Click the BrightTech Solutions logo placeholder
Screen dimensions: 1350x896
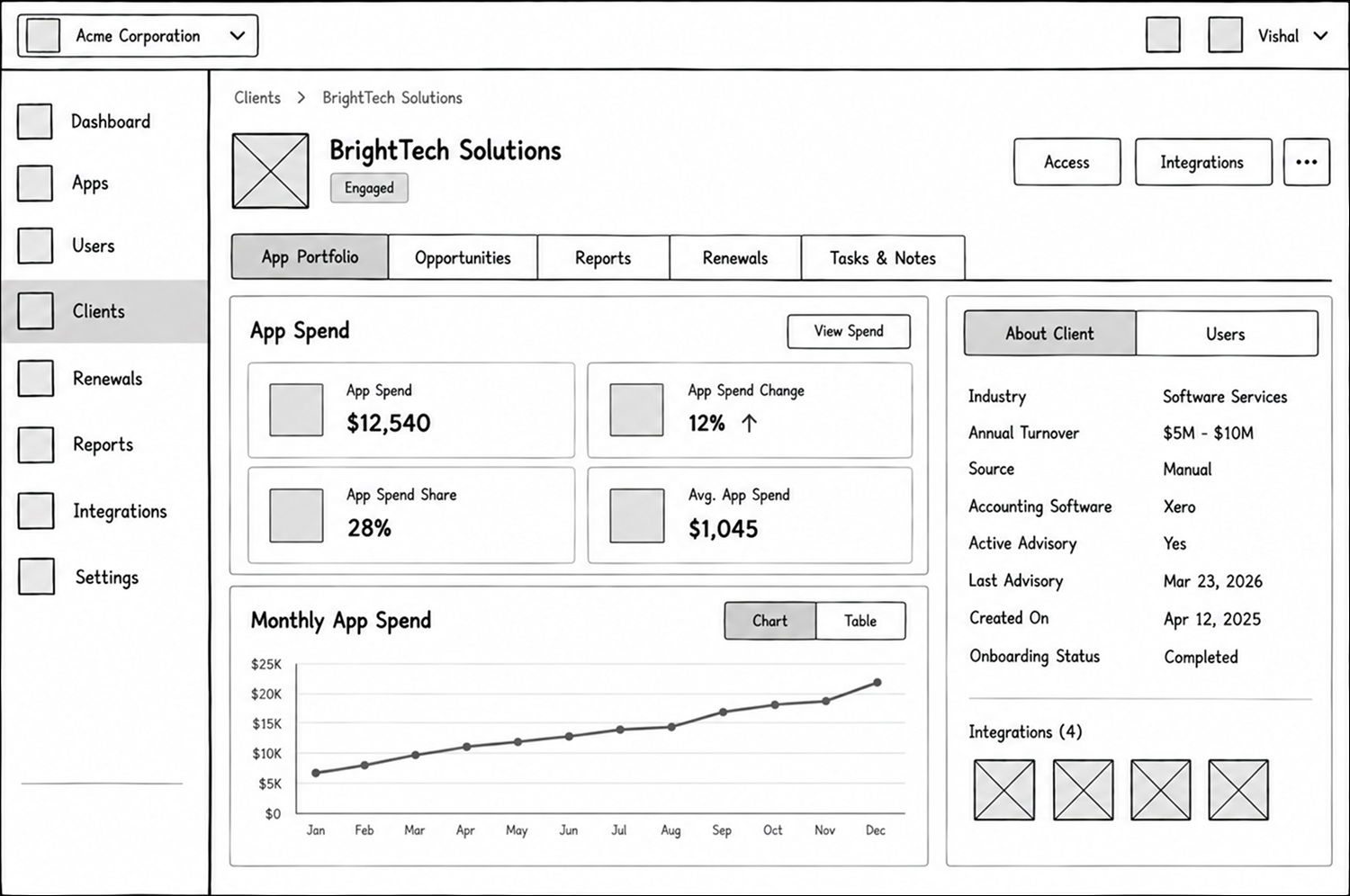(x=270, y=171)
